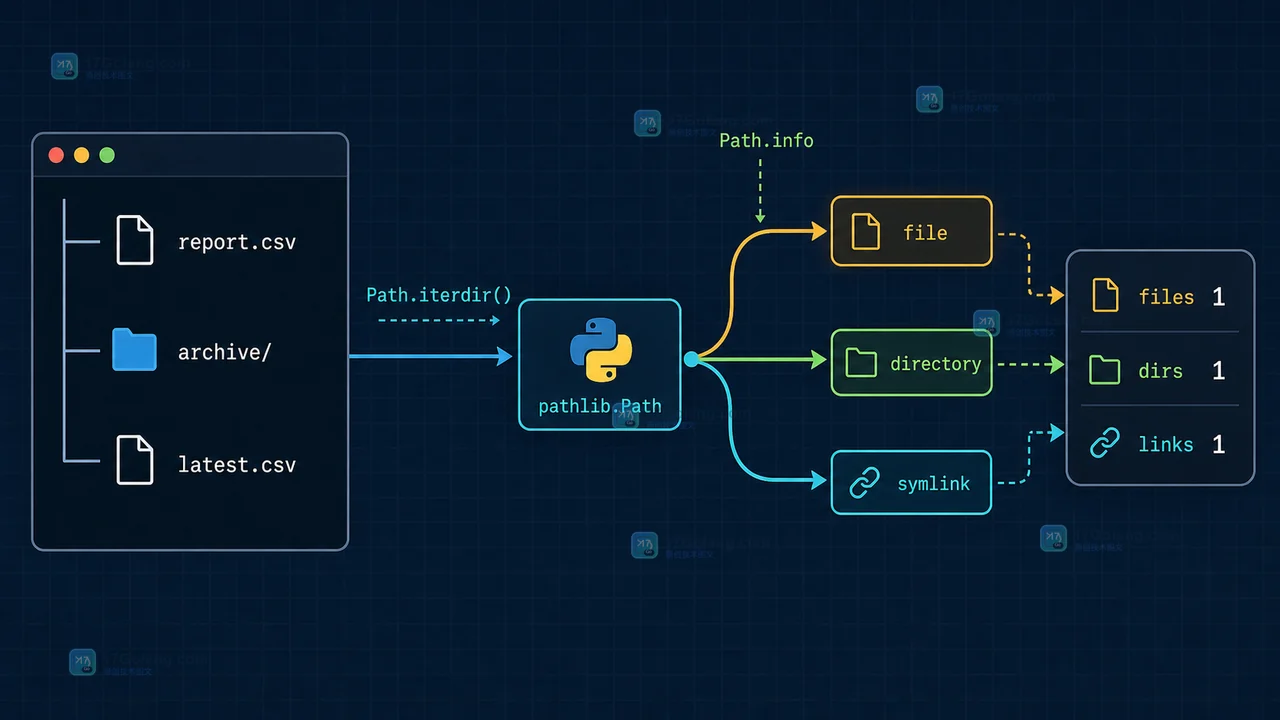This screenshot has height=720, width=1280.
Task: Click the Path.iterdir() label
Action: click(x=439, y=294)
